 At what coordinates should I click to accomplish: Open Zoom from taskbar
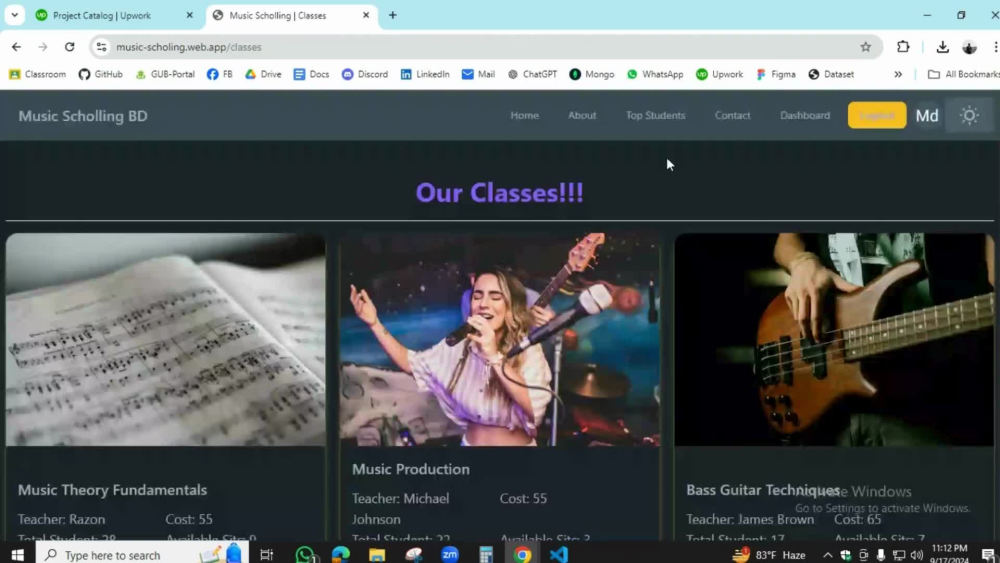[450, 555]
